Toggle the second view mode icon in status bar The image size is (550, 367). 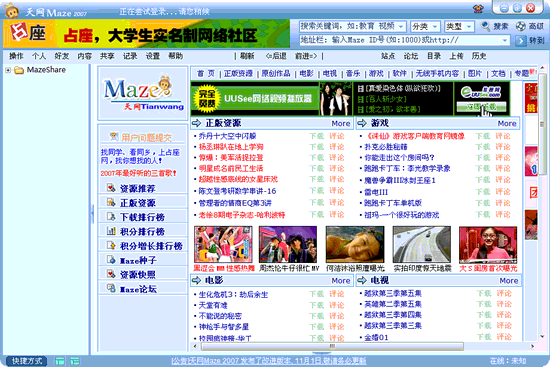(75, 361)
